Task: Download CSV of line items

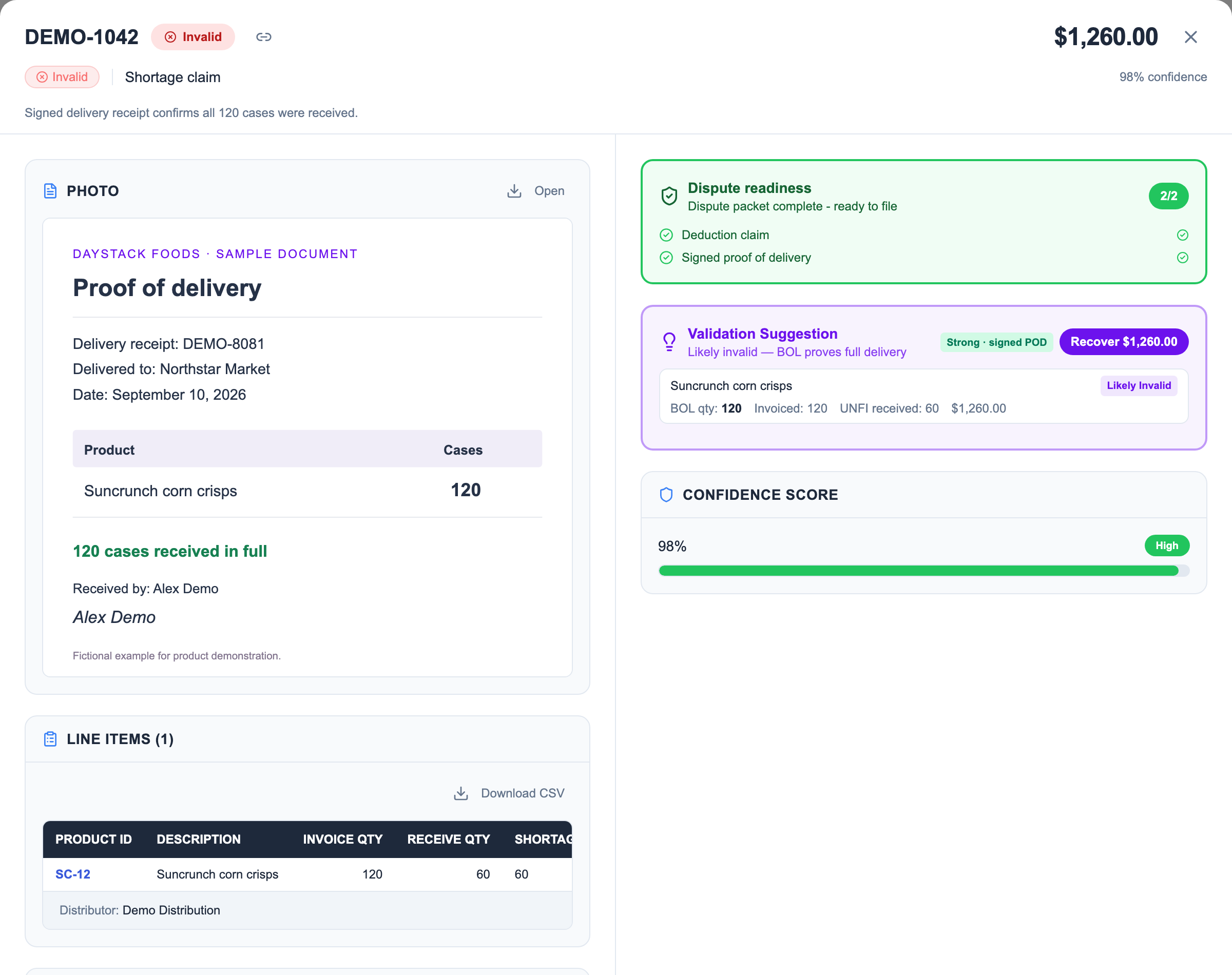Action: click(523, 793)
